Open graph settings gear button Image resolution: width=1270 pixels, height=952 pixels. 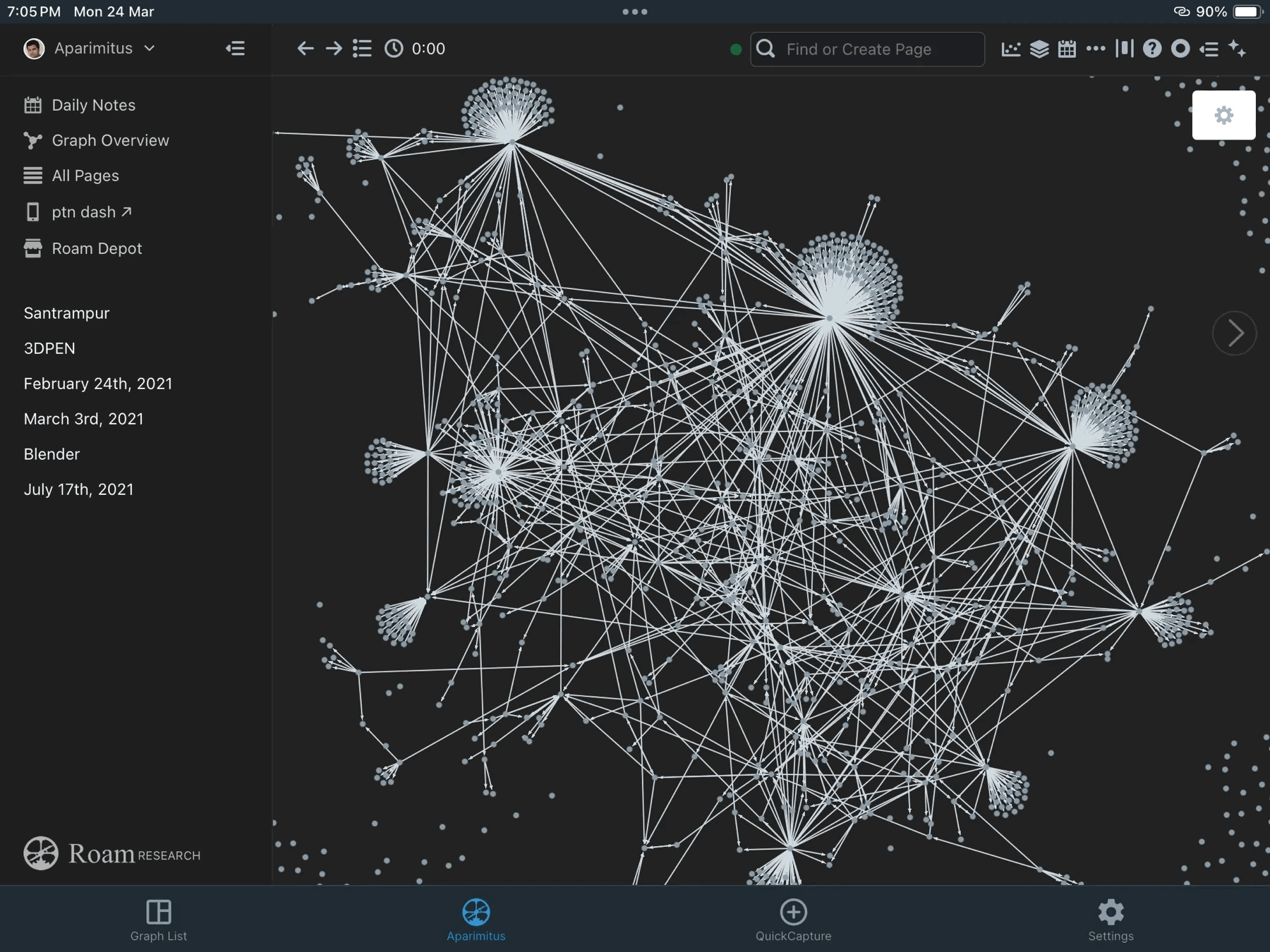click(1224, 115)
